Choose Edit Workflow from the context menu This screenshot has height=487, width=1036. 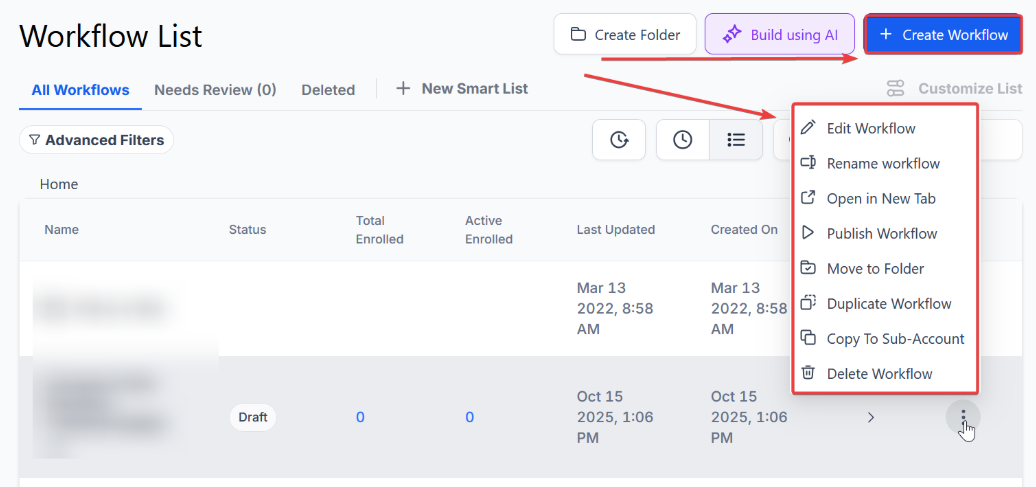tap(870, 128)
